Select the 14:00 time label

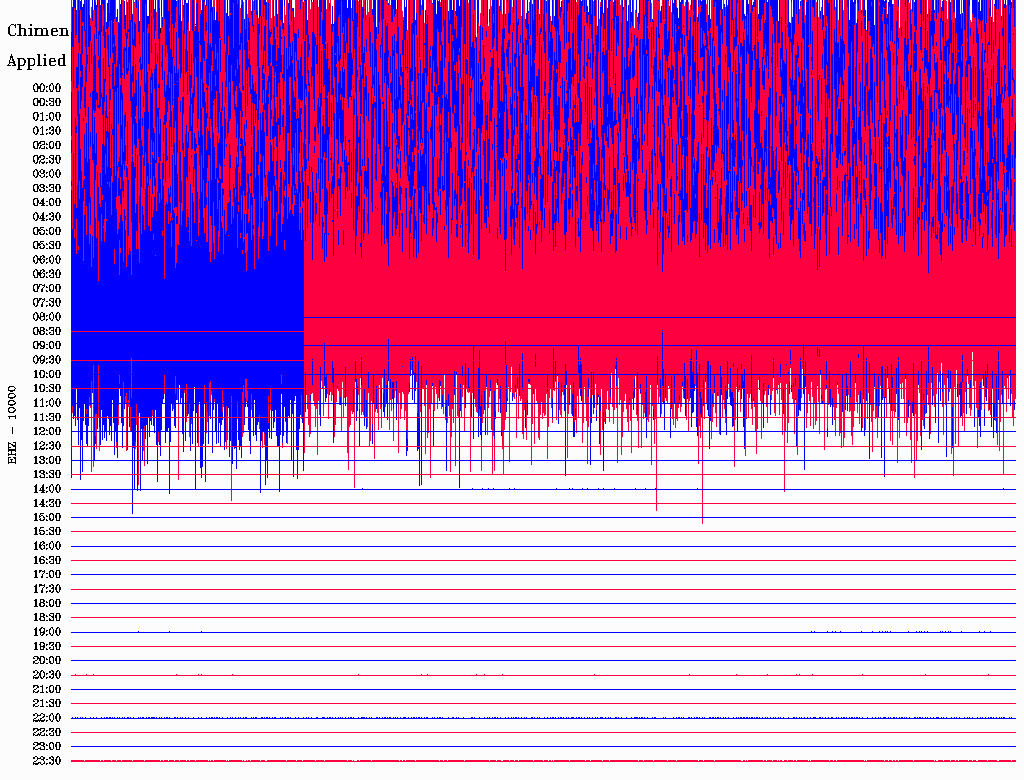(x=47, y=489)
